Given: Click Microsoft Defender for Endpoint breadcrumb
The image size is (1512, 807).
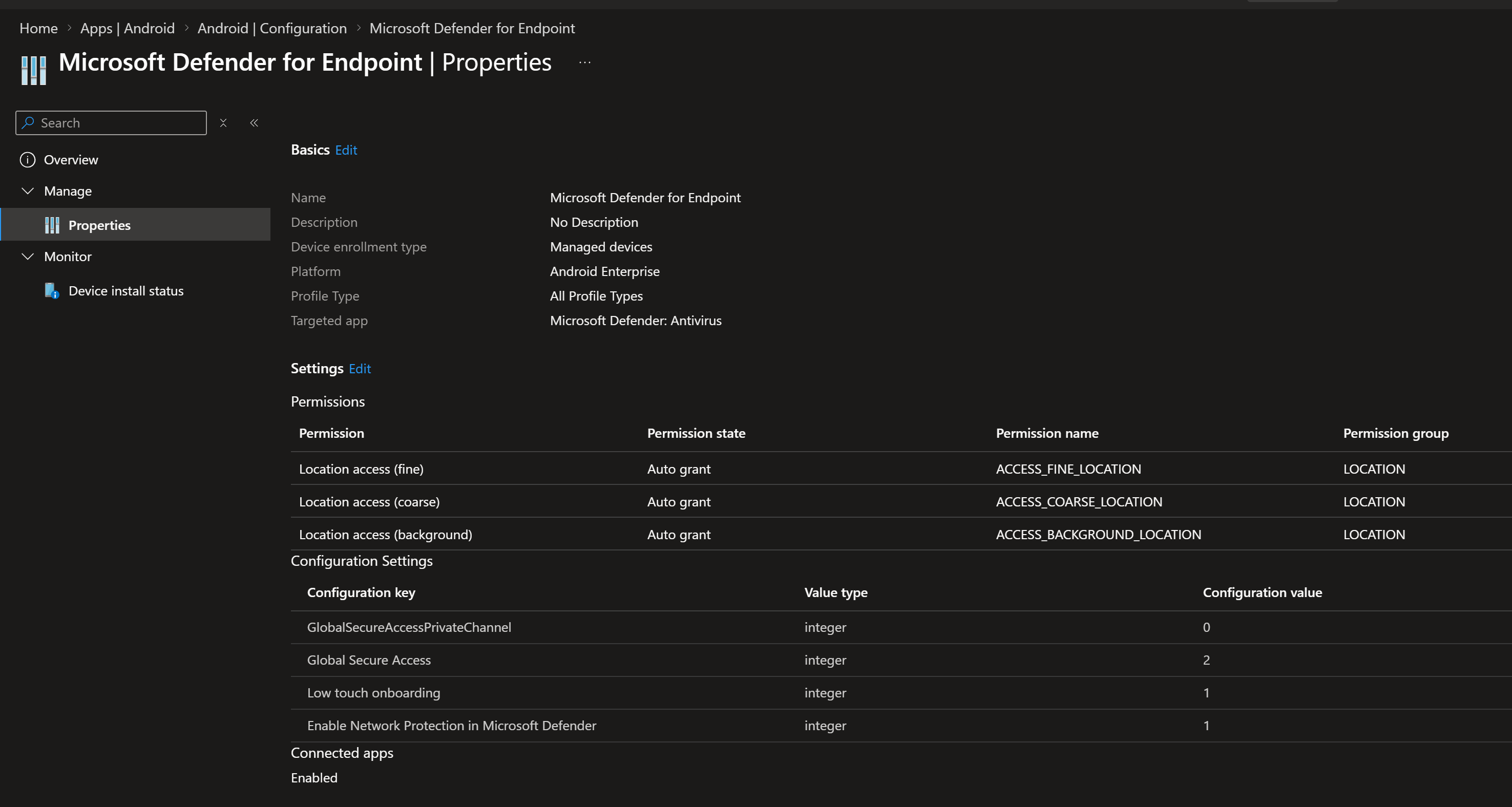Looking at the screenshot, I should click(472, 28).
